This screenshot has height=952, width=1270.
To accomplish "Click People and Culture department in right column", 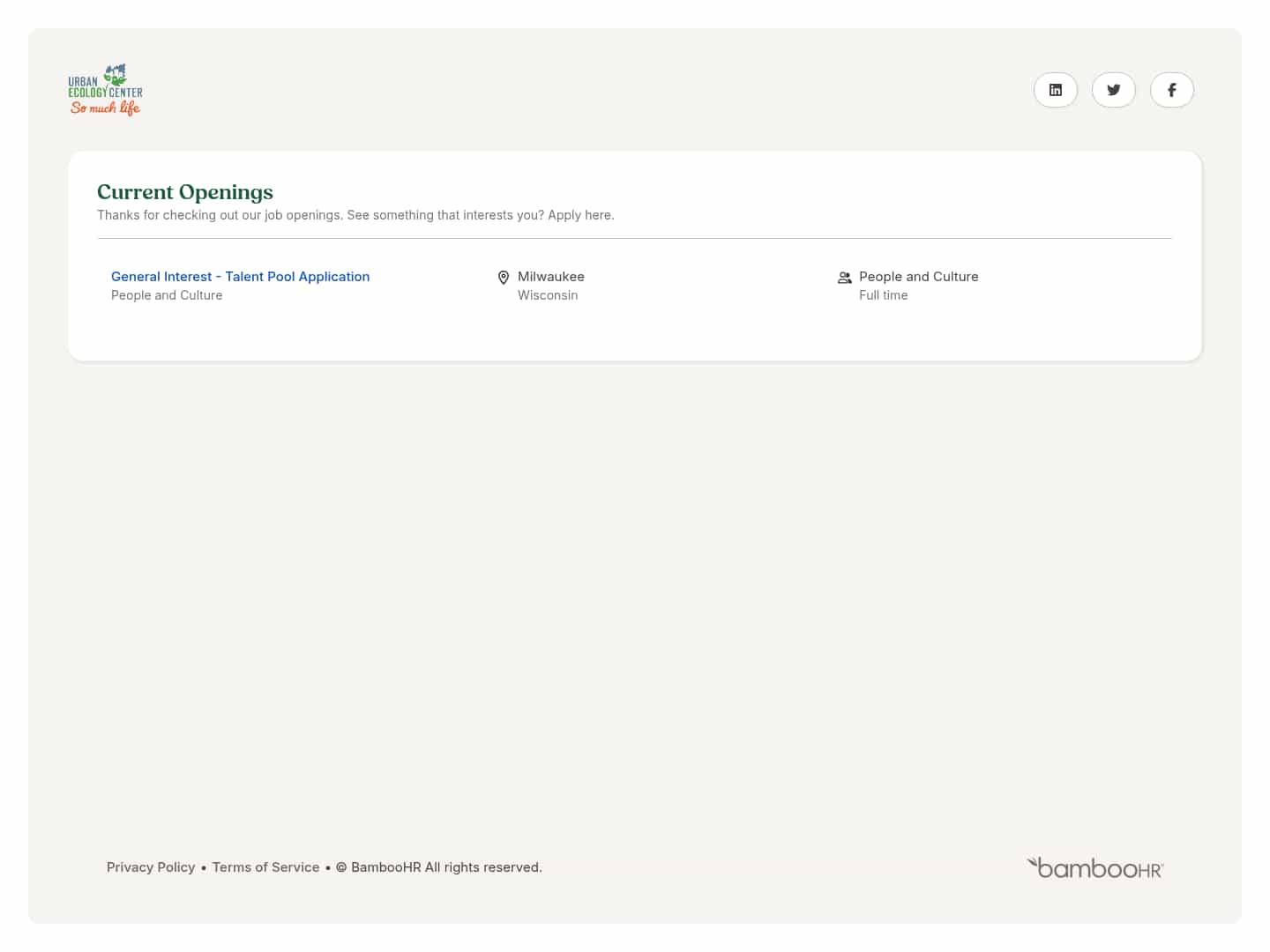I will [918, 277].
